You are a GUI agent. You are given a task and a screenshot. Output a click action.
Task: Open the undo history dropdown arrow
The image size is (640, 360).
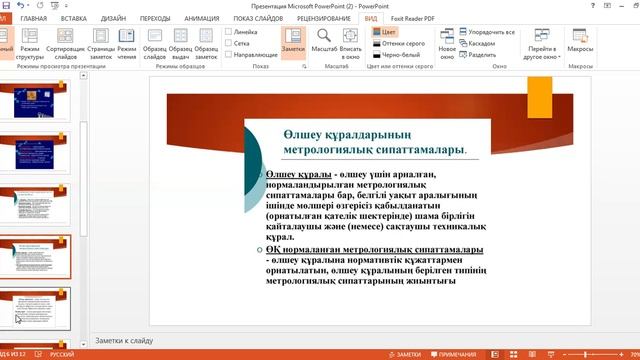click(28, 6)
